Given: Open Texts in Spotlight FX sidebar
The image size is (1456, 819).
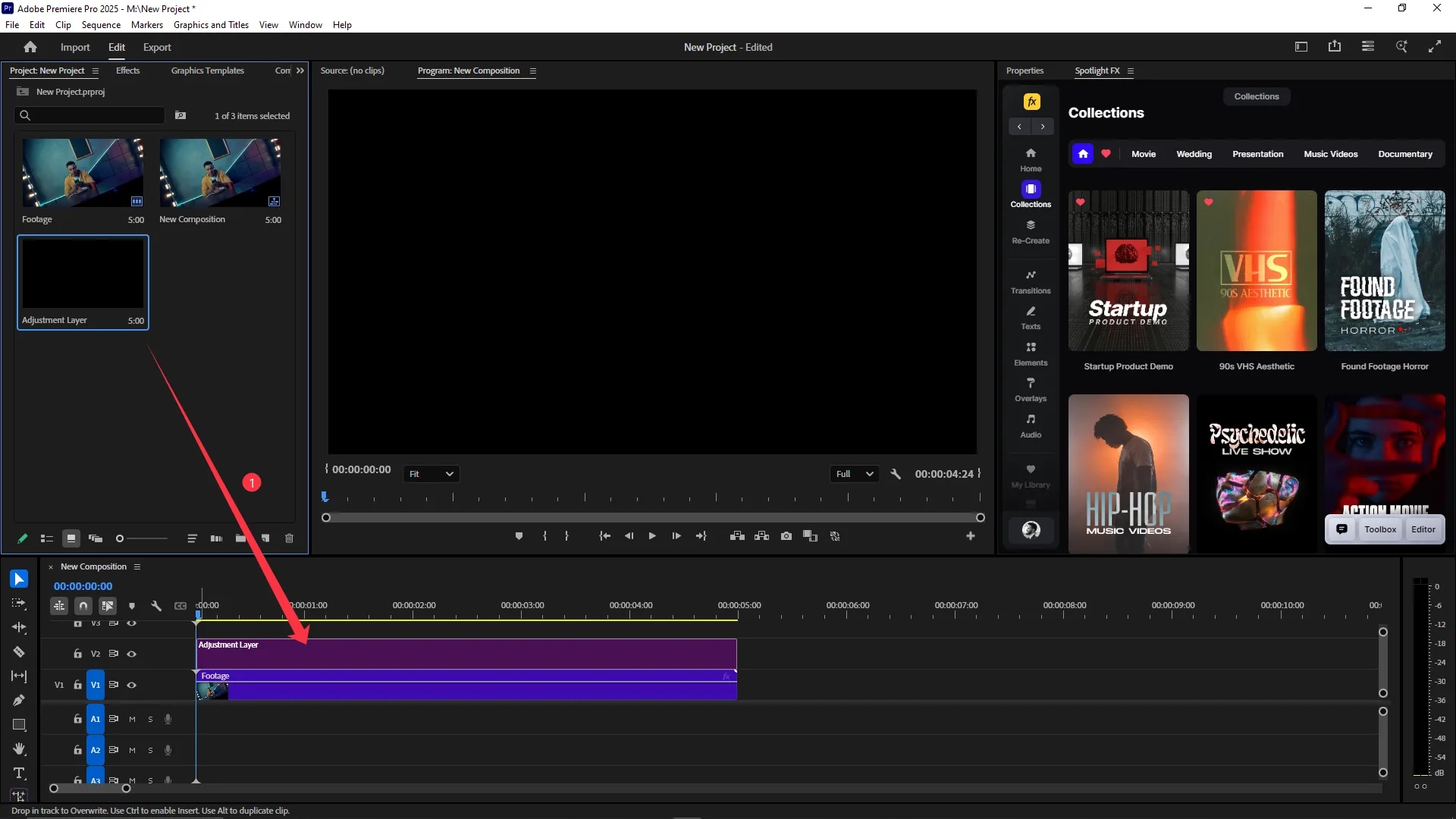Looking at the screenshot, I should point(1031,318).
